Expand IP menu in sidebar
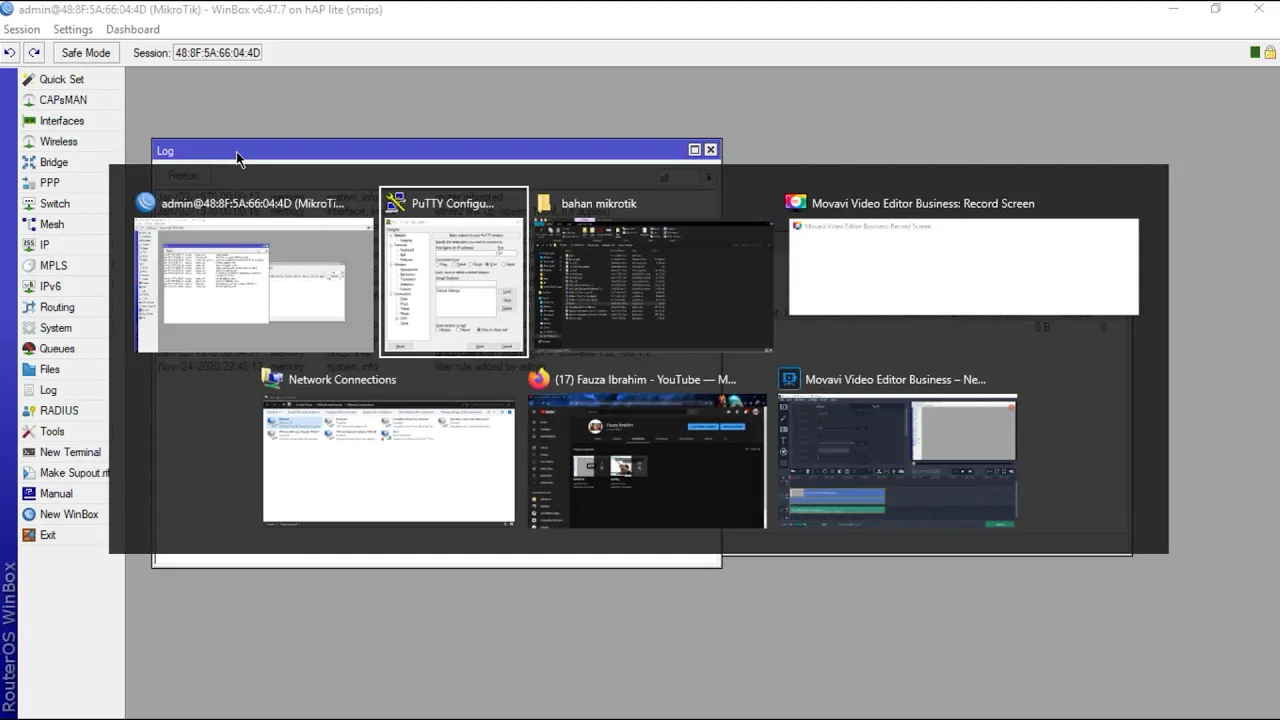This screenshot has width=1280, height=720. (x=44, y=245)
